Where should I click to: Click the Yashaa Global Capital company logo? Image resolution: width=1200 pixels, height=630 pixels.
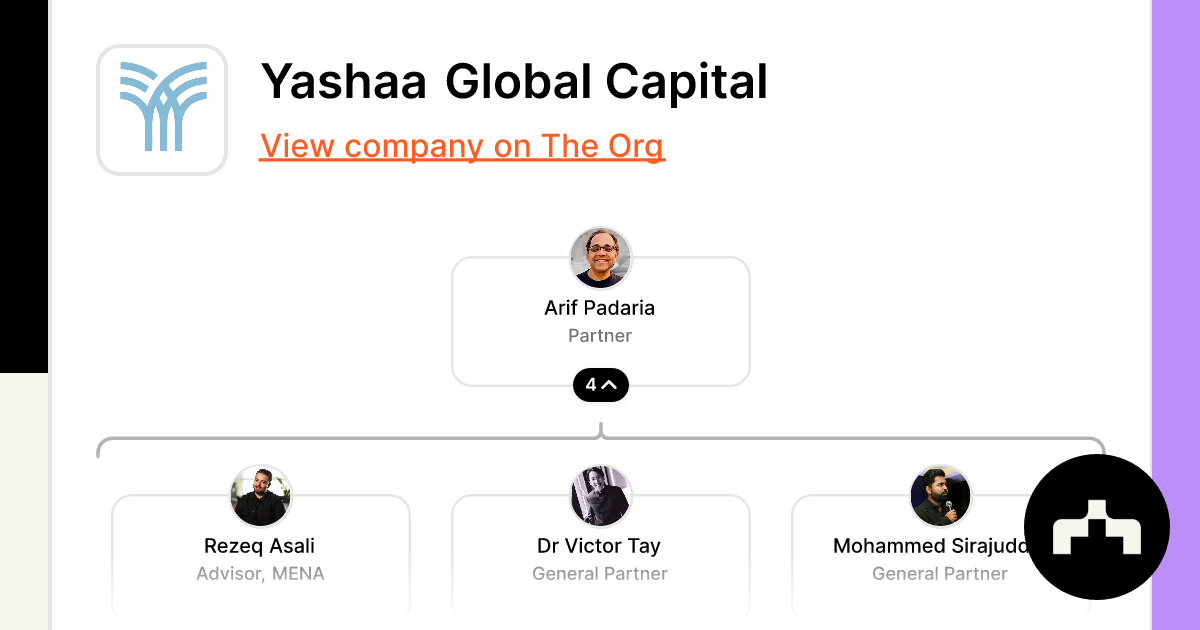click(x=162, y=109)
